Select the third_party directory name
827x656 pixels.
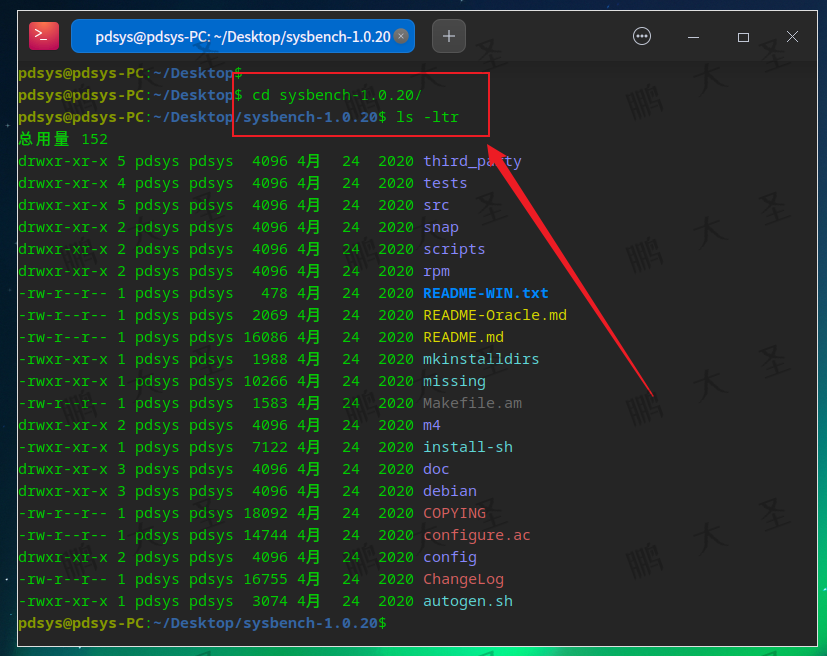(468, 160)
